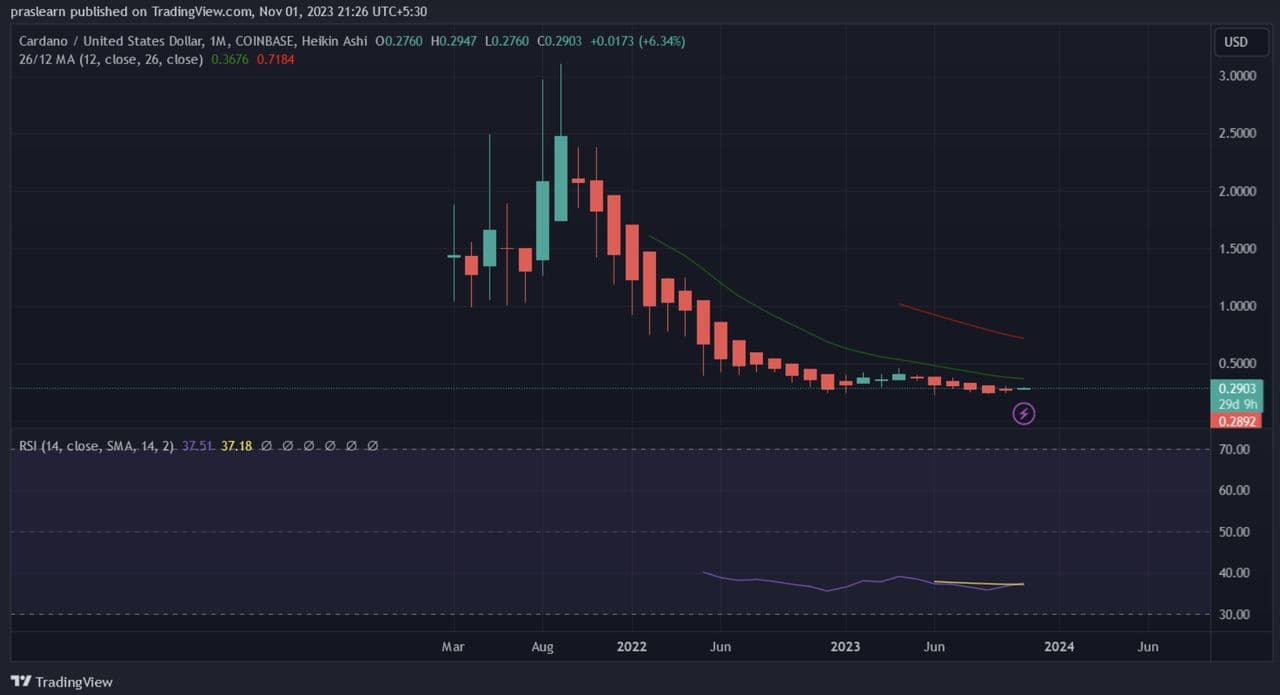Screen dimensions: 1280x695
Task: Click the yellow 37.18 RSI SMA value
Action: coord(237,446)
